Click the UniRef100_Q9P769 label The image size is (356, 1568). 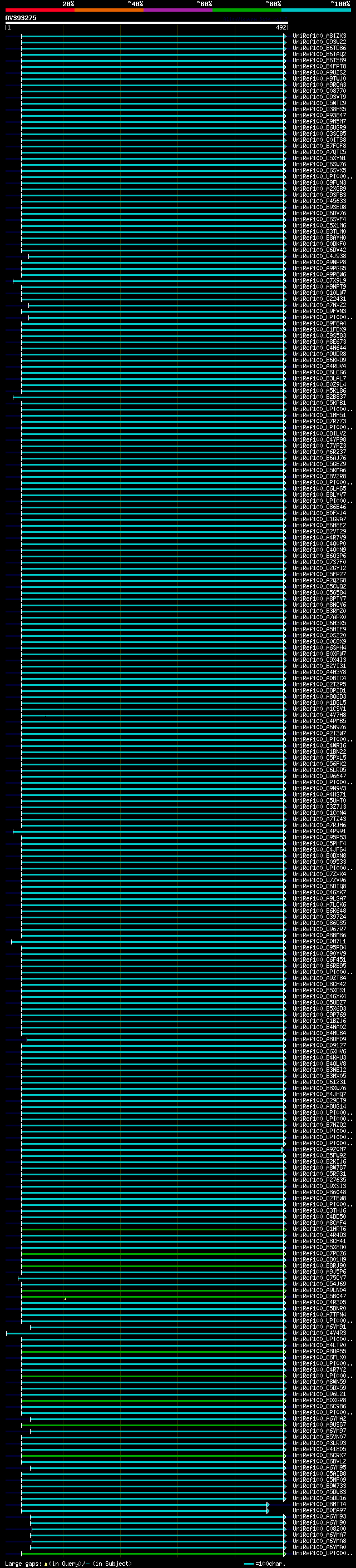(x=319, y=1015)
